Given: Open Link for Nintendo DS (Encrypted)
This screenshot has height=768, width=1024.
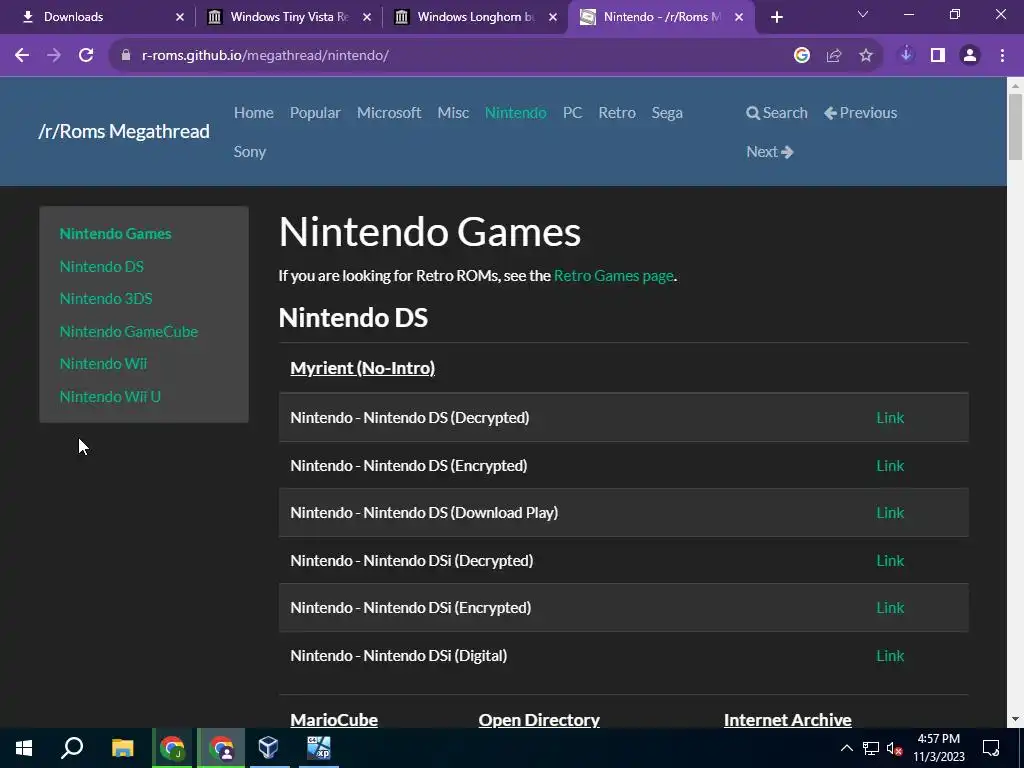Looking at the screenshot, I should (889, 466).
